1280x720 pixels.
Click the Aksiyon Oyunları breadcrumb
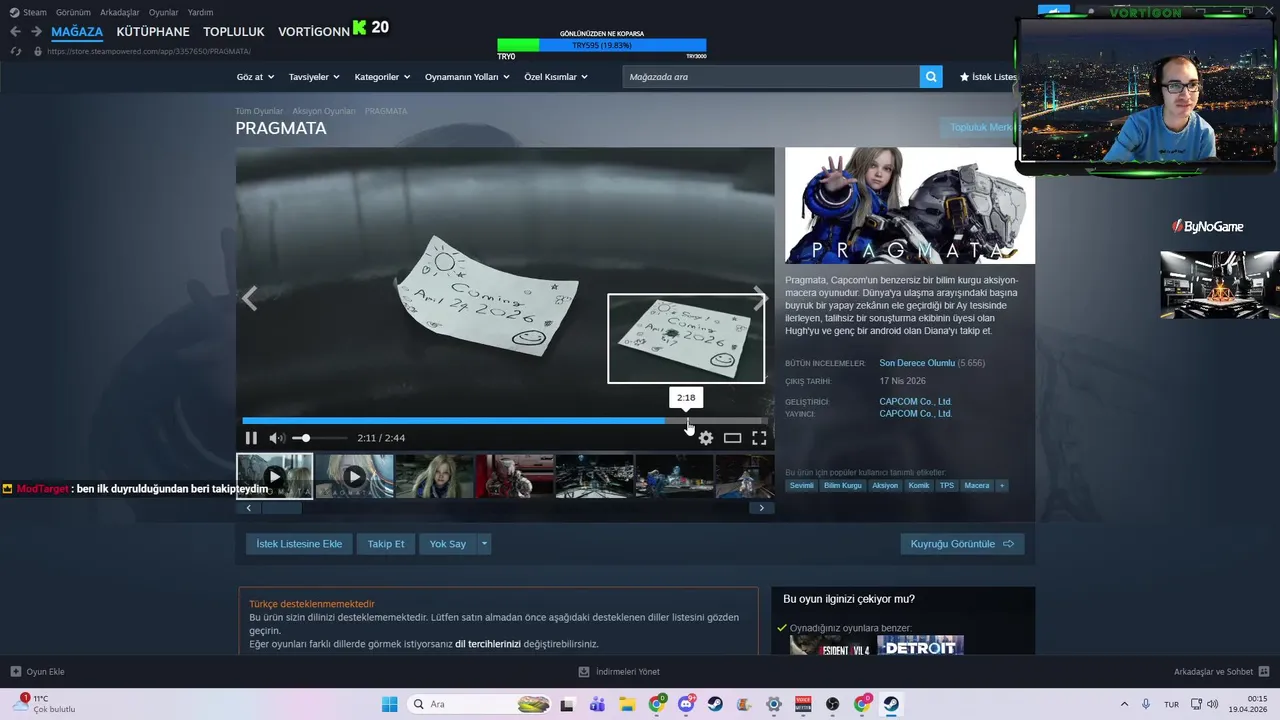click(324, 111)
